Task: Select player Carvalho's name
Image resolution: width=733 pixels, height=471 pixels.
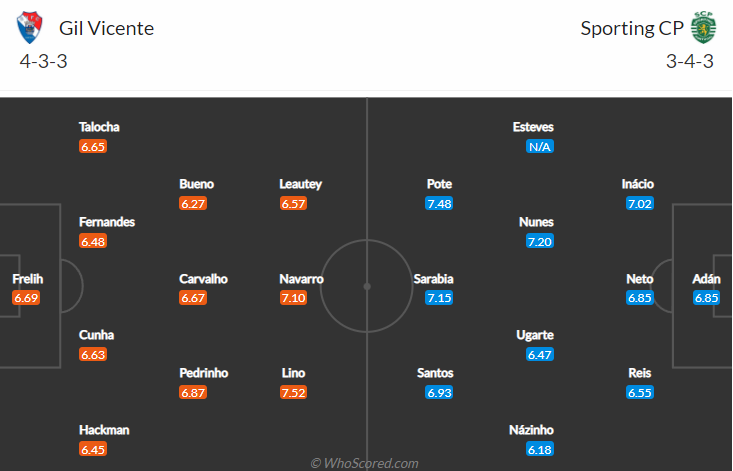Action: click(x=204, y=279)
